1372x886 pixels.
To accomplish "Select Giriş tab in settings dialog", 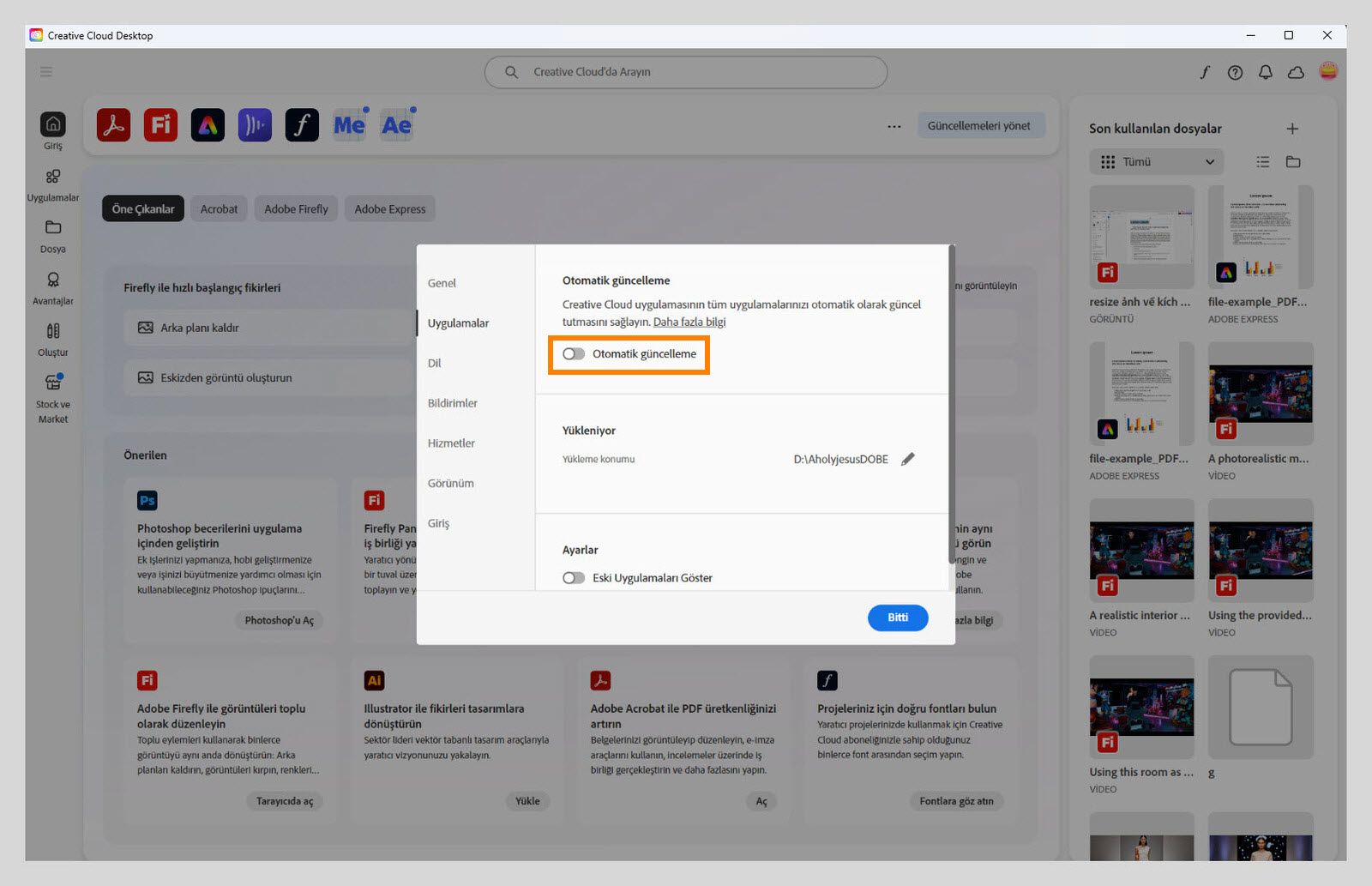I will tap(438, 523).
